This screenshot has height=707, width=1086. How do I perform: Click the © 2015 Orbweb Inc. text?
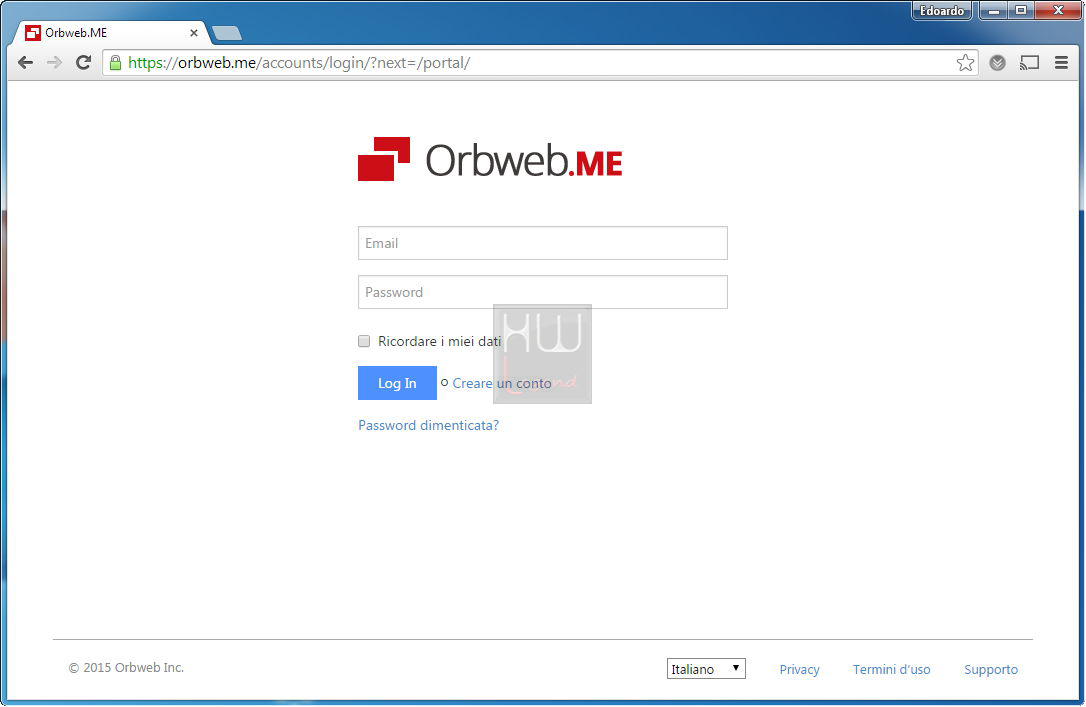coord(126,668)
